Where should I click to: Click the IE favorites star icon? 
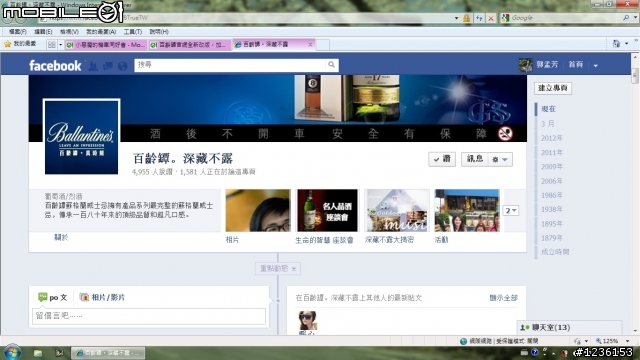pos(7,44)
